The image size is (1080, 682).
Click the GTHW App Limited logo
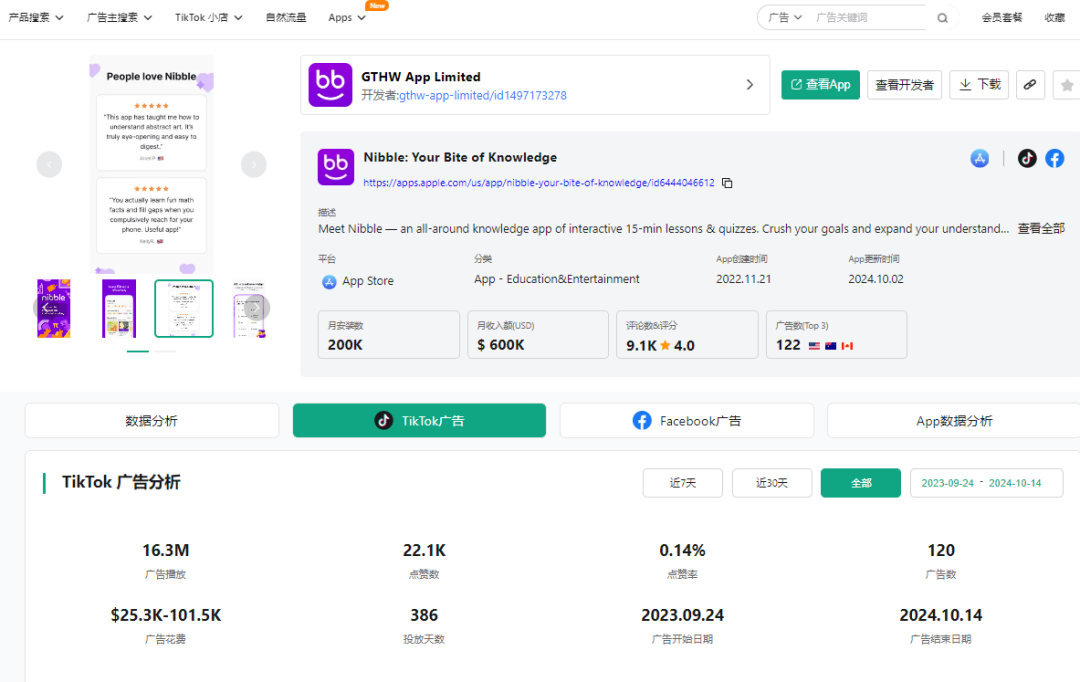pos(330,85)
